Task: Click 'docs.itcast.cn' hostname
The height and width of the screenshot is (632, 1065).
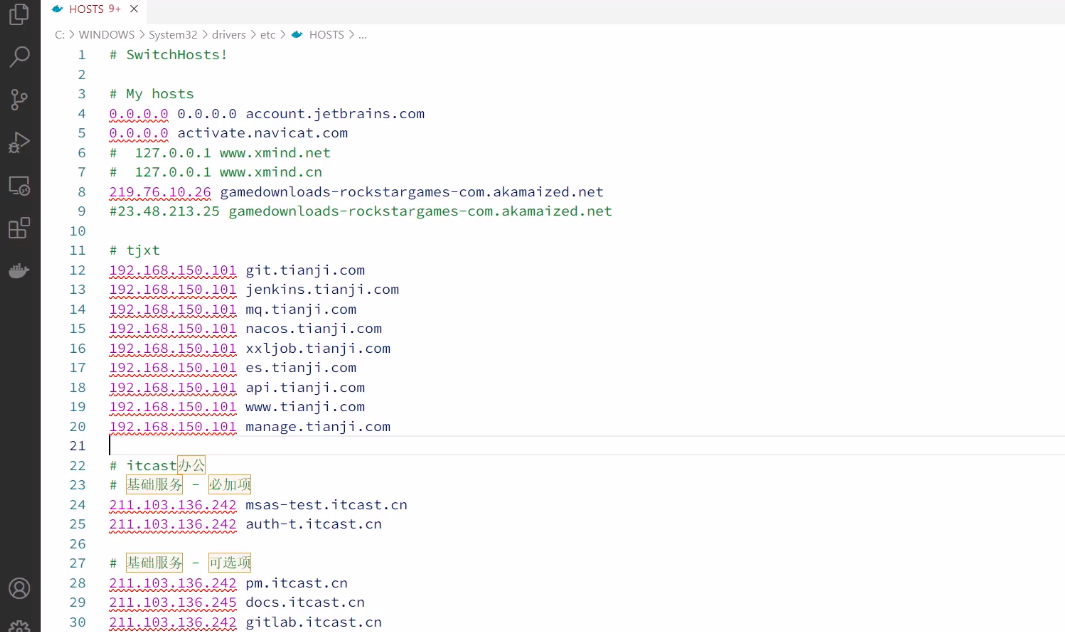Action: tap(305, 602)
